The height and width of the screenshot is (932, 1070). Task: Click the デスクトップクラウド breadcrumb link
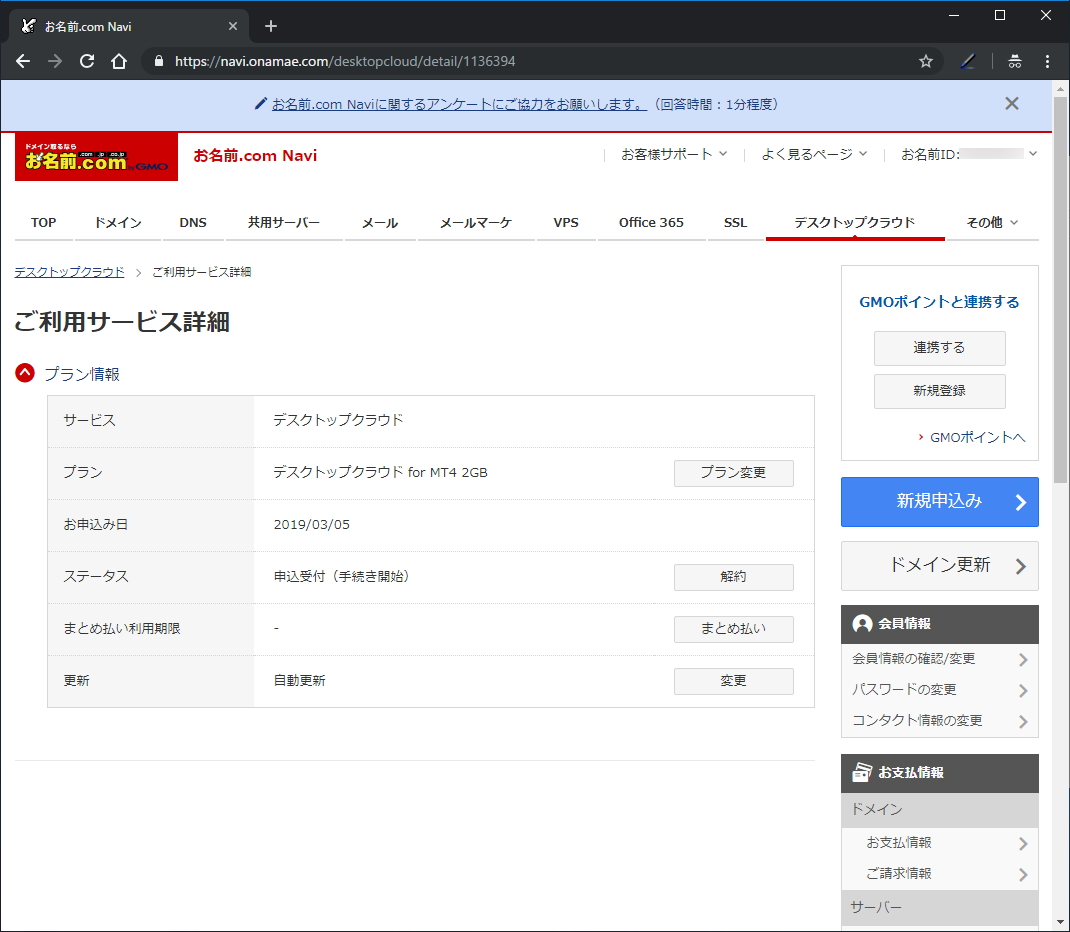(x=70, y=272)
